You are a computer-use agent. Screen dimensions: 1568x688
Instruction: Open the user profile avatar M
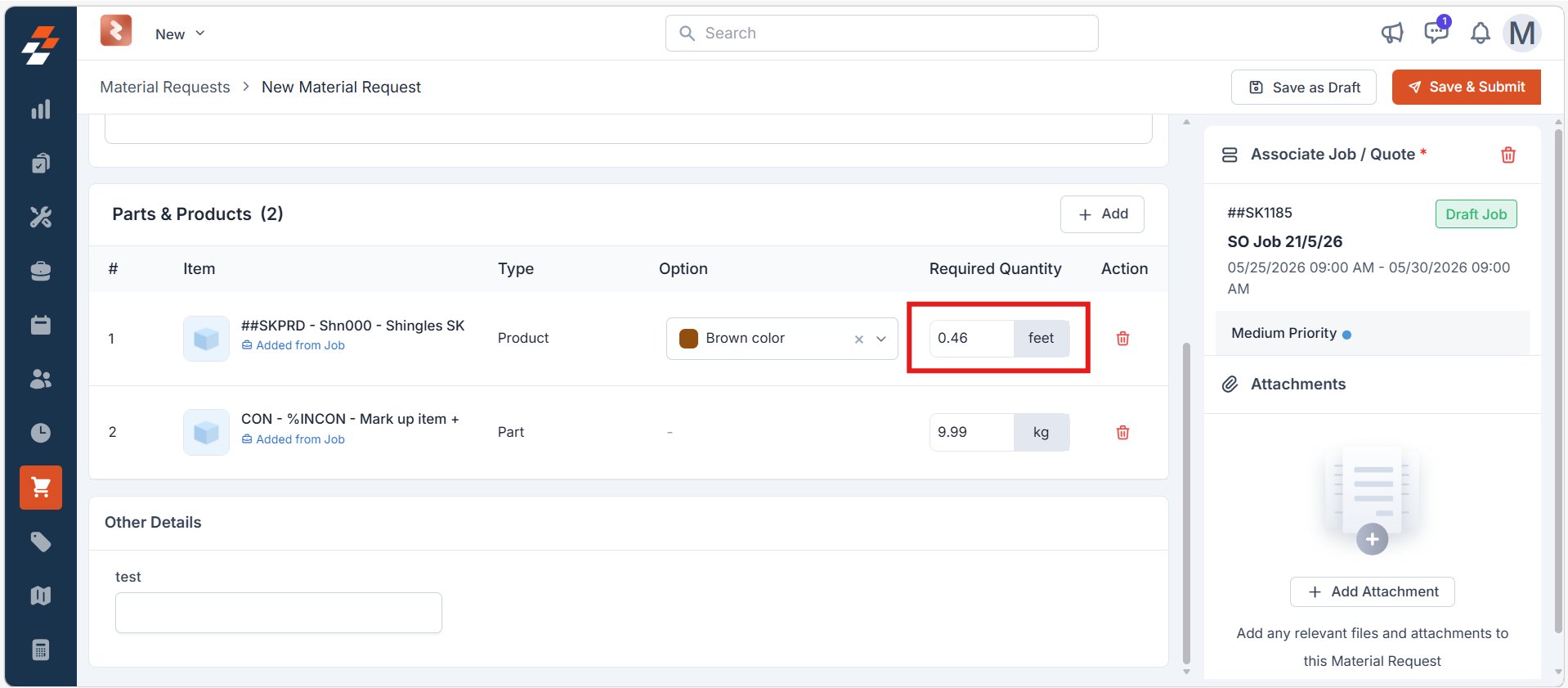click(1522, 34)
